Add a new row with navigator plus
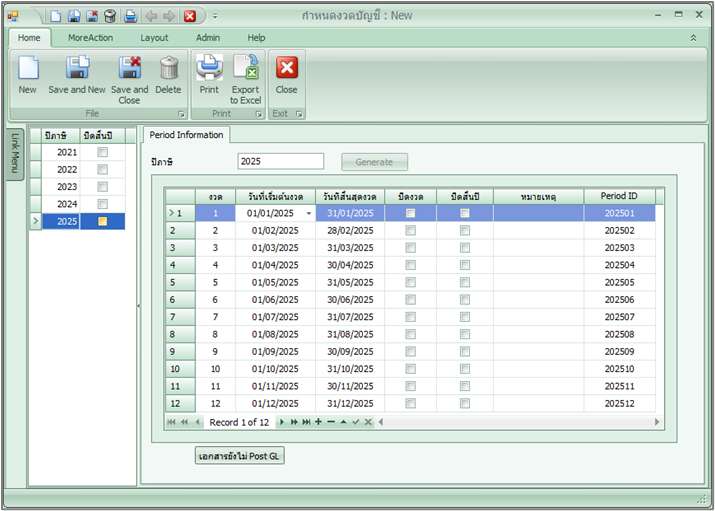Screen dimensions: 715x511 point(318,422)
